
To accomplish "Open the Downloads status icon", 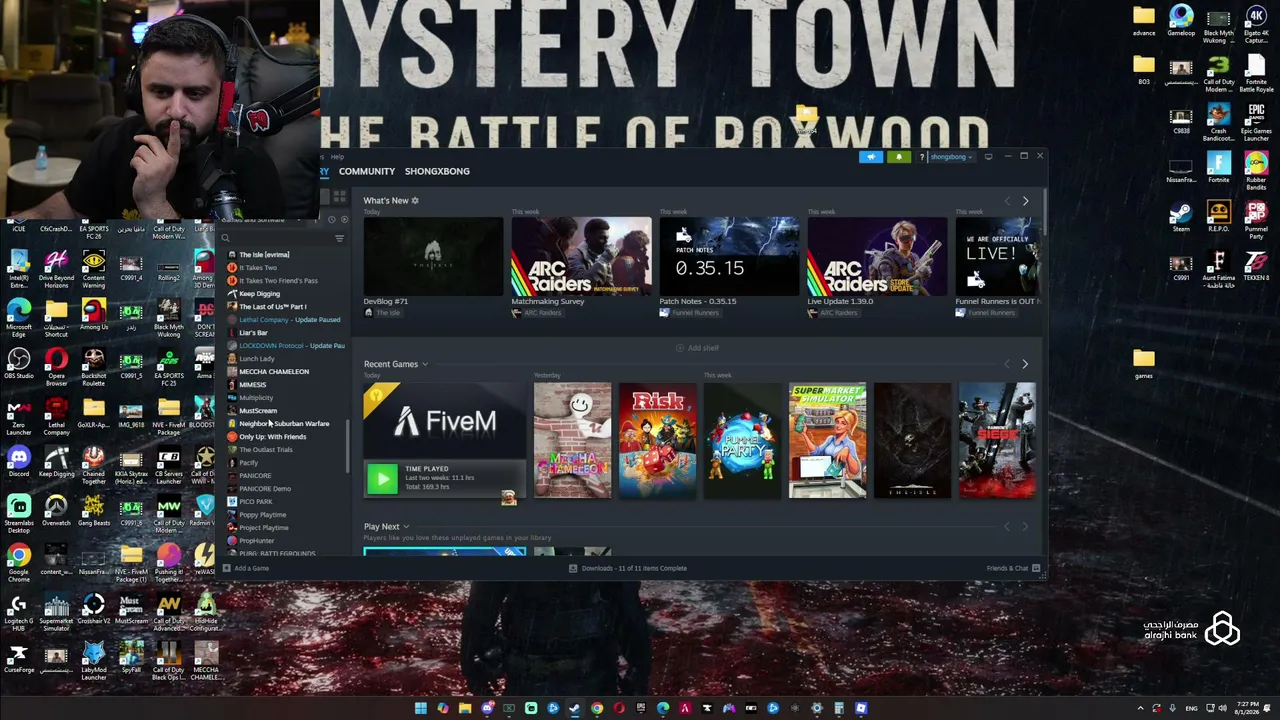I will 573,568.
